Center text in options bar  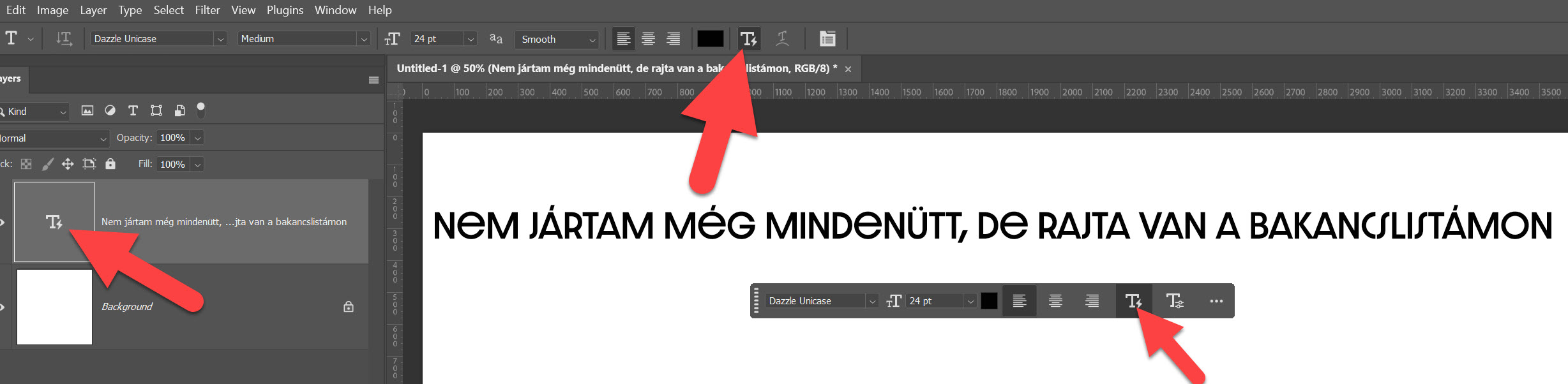click(648, 39)
